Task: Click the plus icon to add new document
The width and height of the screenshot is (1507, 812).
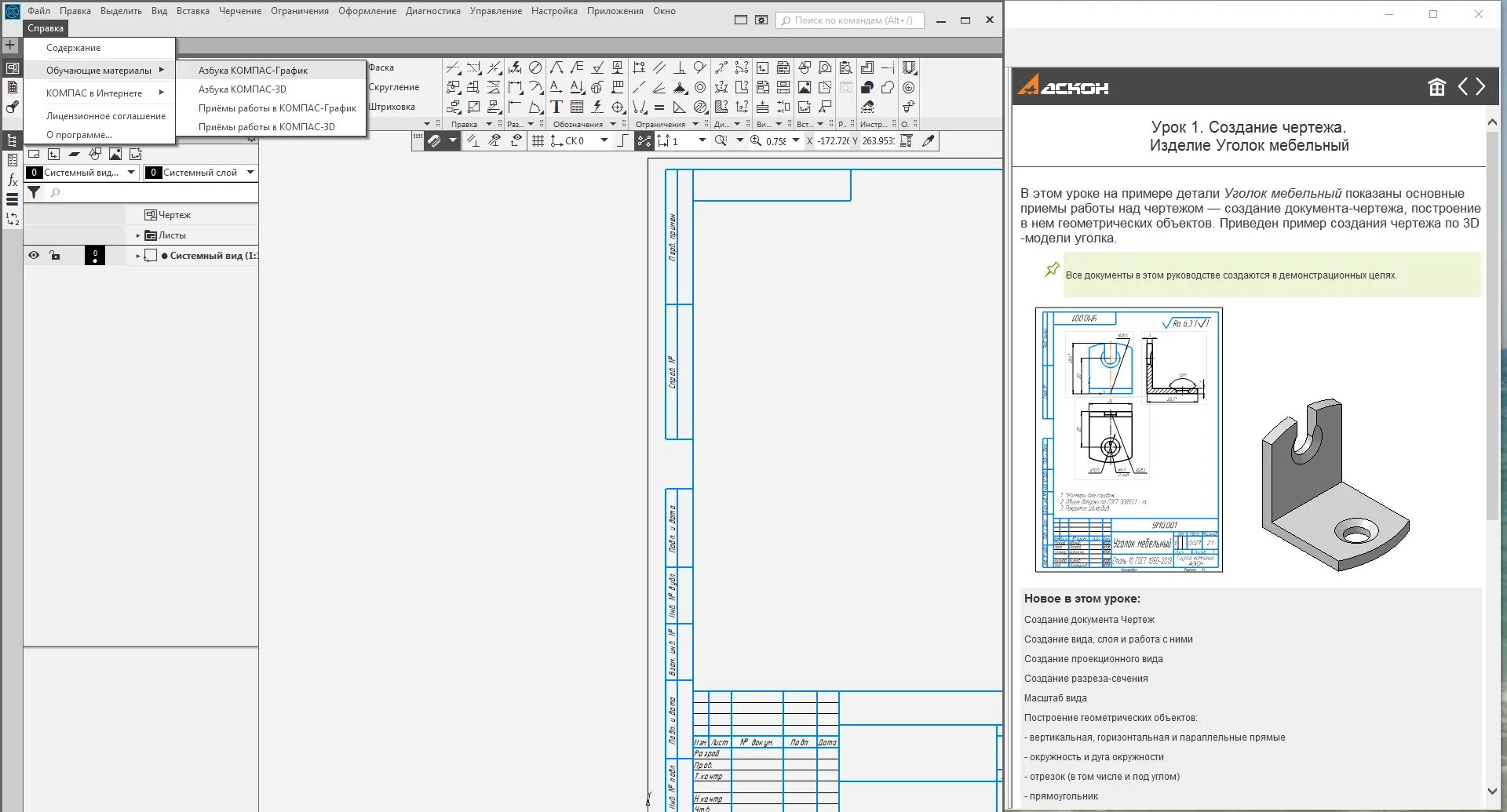Action: [10, 45]
